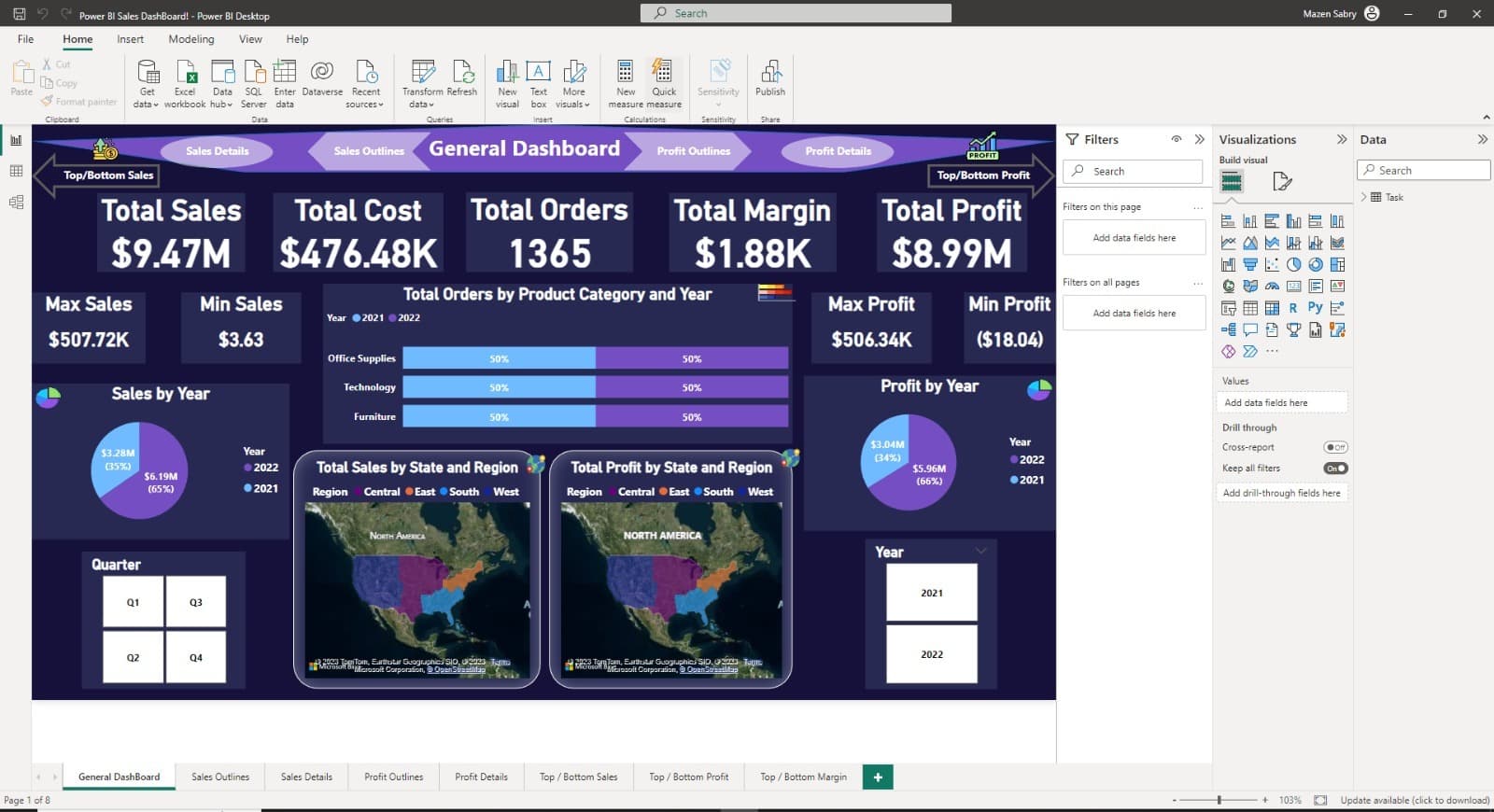1494x812 pixels.
Task: Switch to Table view in left sidebar
Action: click(16, 171)
